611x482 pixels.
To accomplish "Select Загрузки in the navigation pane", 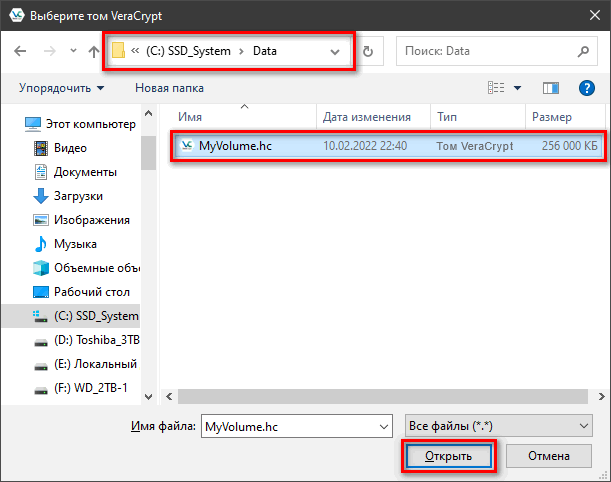I will [x=78, y=196].
